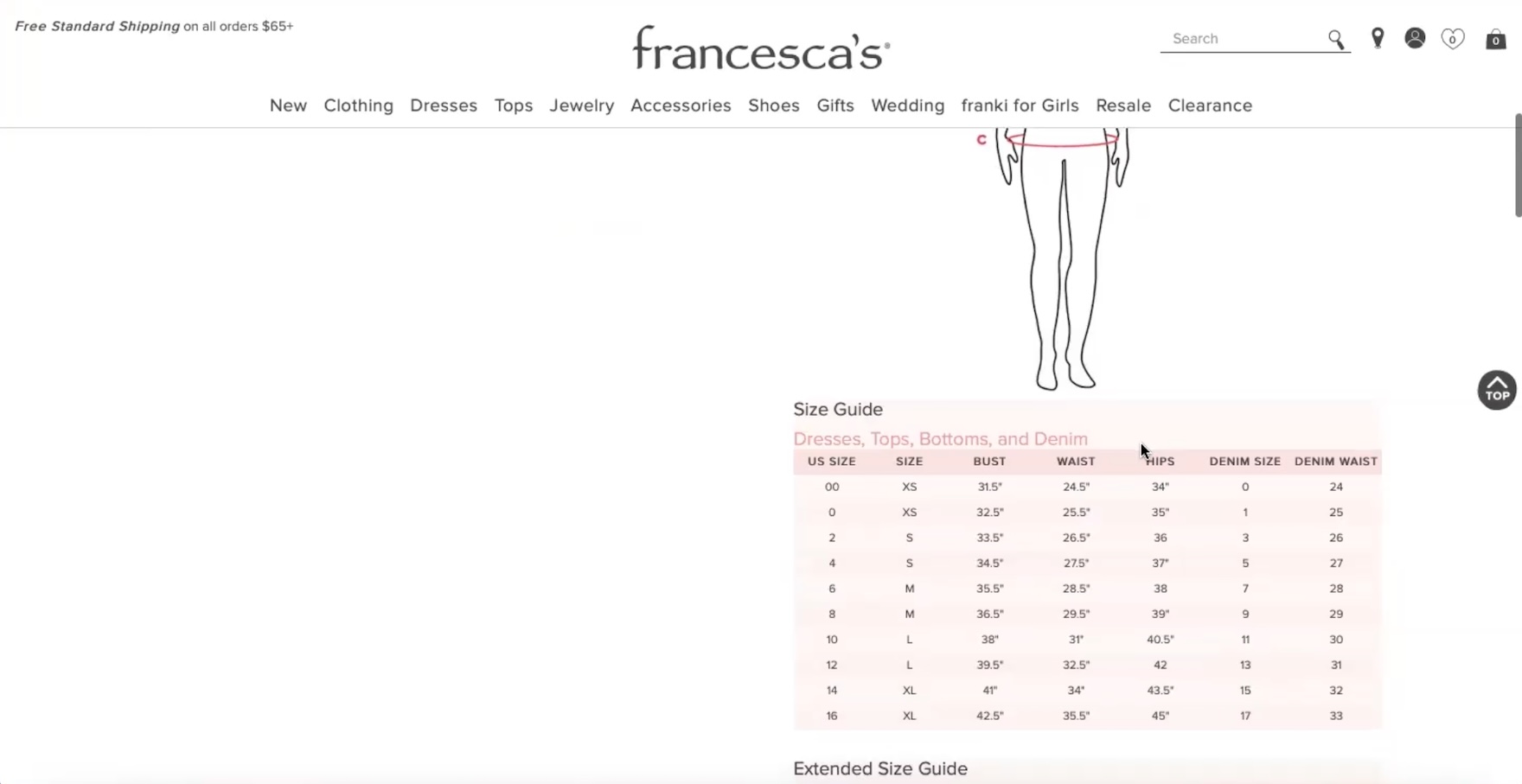Screen dimensions: 1522x784
Task: Select the Dresses navigation item
Action: 444,105
